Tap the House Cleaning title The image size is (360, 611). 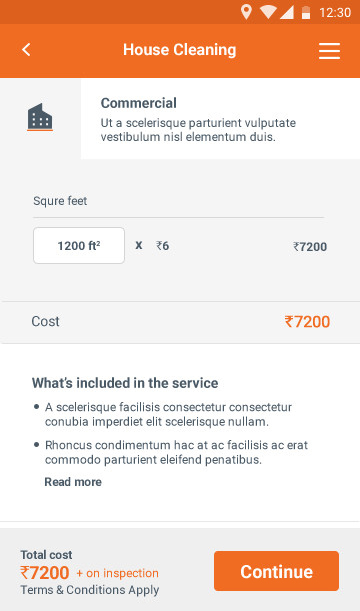pyautogui.click(x=180, y=50)
